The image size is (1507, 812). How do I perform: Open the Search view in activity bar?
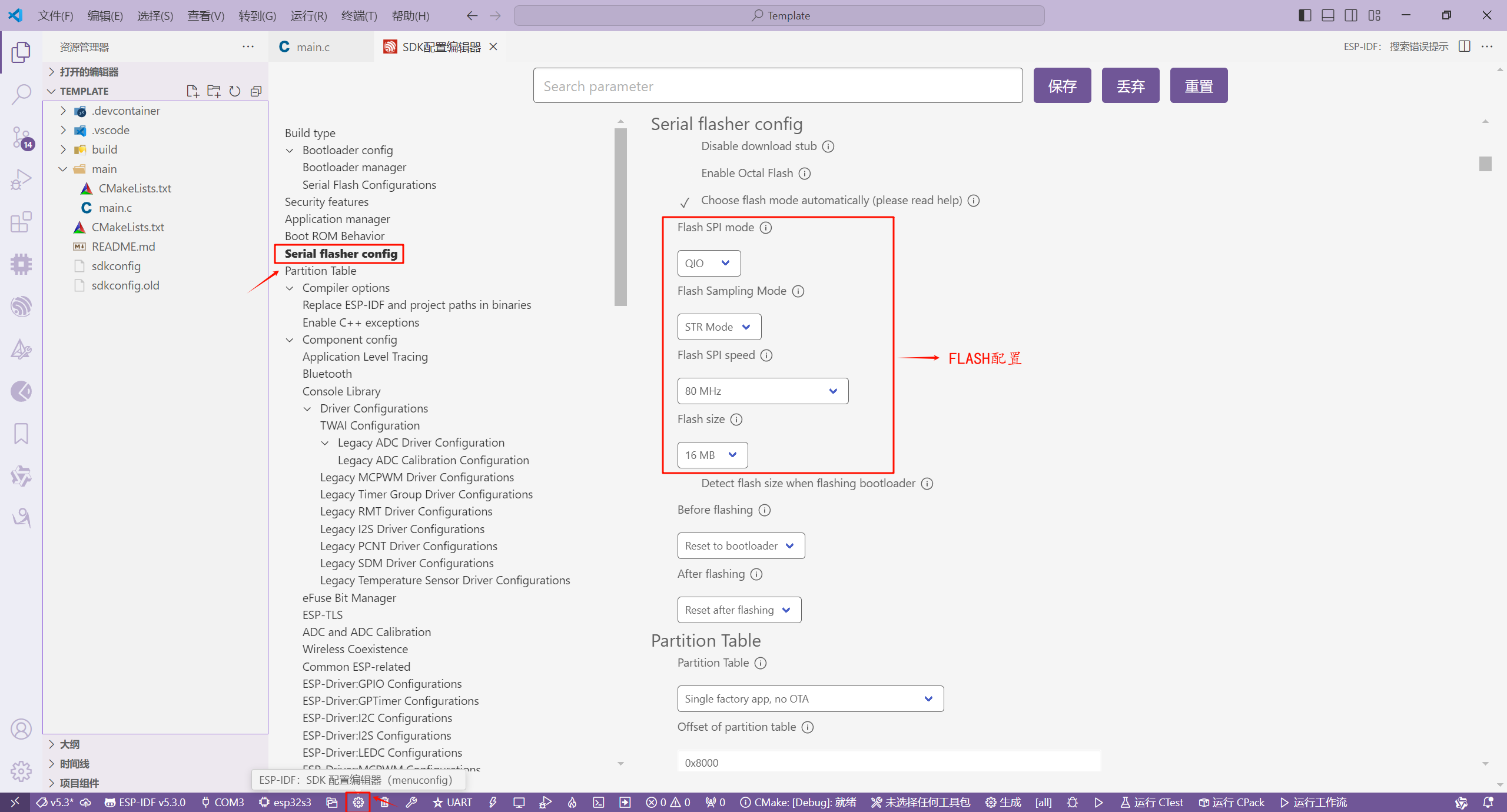[21, 94]
